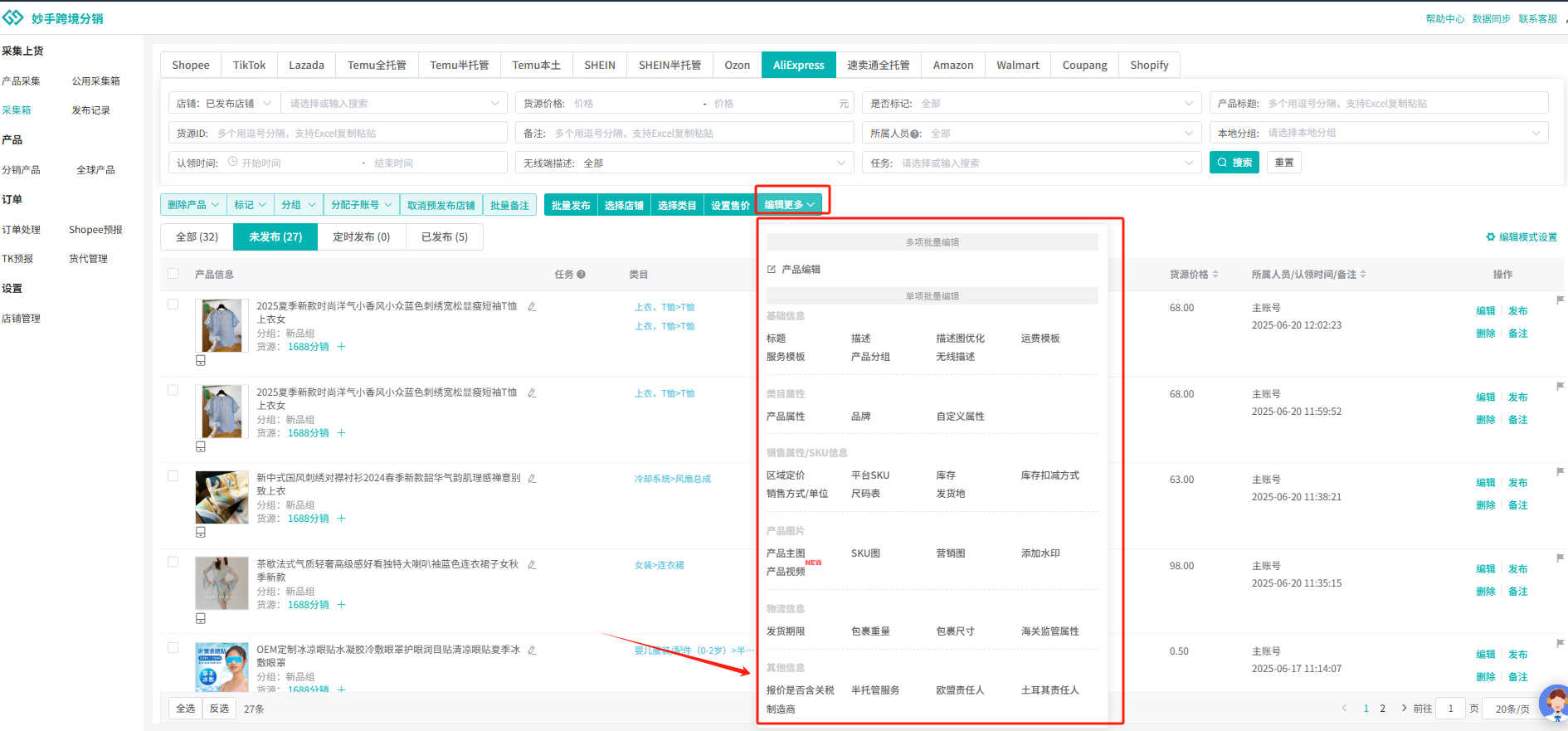Open the 编辑更多 dropdown button
The width and height of the screenshot is (1568, 731).
(x=789, y=205)
